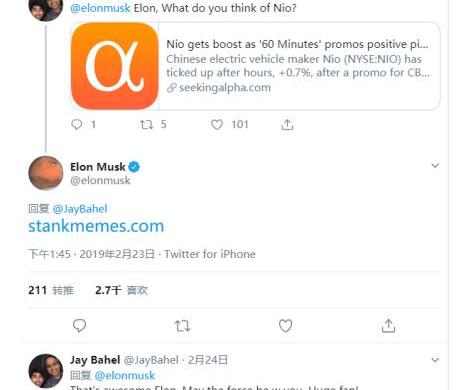Click the orange Seeking Alpha logo thumbnail

coord(115,66)
